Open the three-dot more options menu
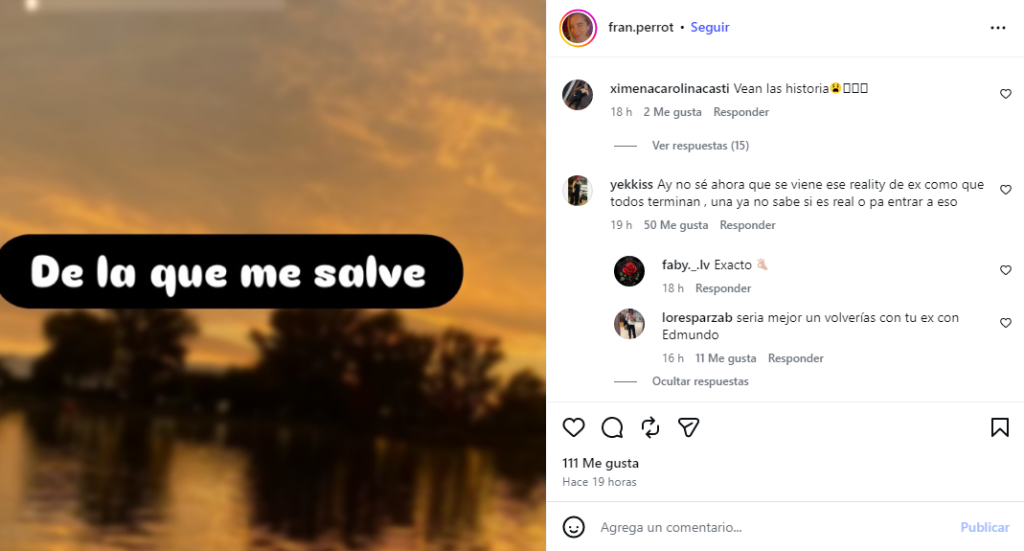The image size is (1024, 551). pyautogui.click(x=998, y=28)
